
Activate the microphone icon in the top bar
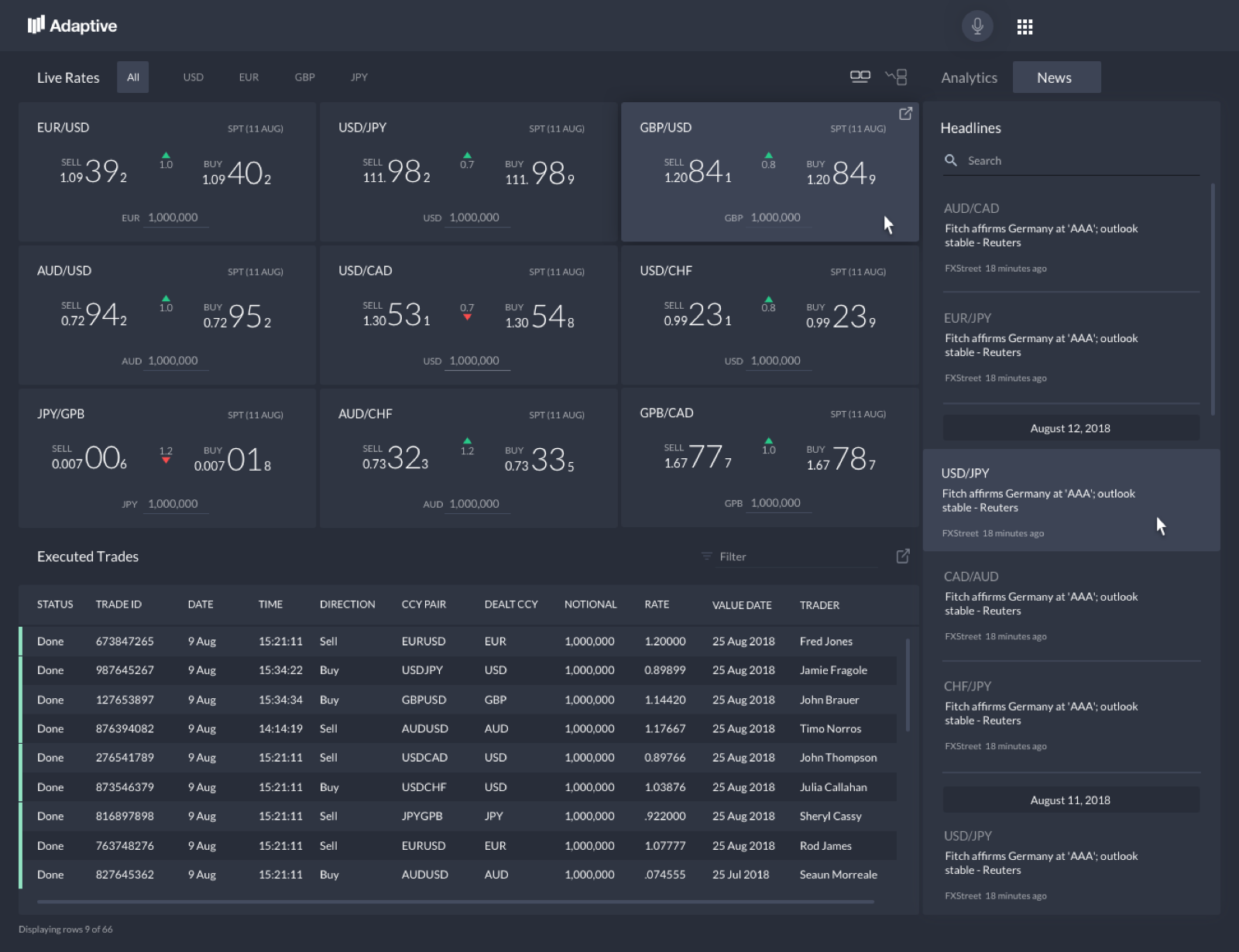tap(977, 26)
